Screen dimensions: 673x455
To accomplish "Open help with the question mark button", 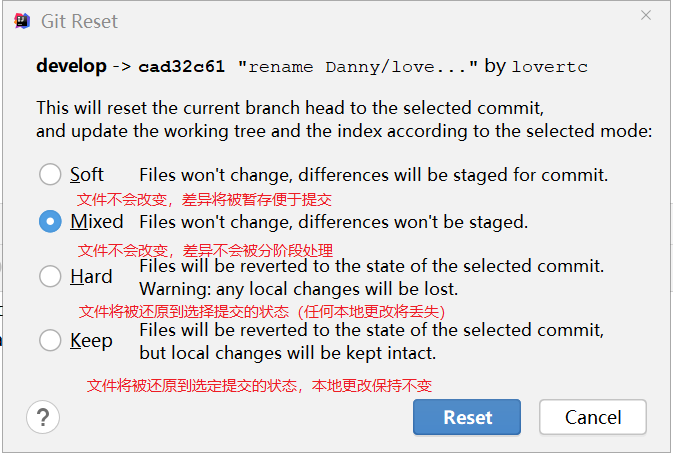I will (43, 417).
